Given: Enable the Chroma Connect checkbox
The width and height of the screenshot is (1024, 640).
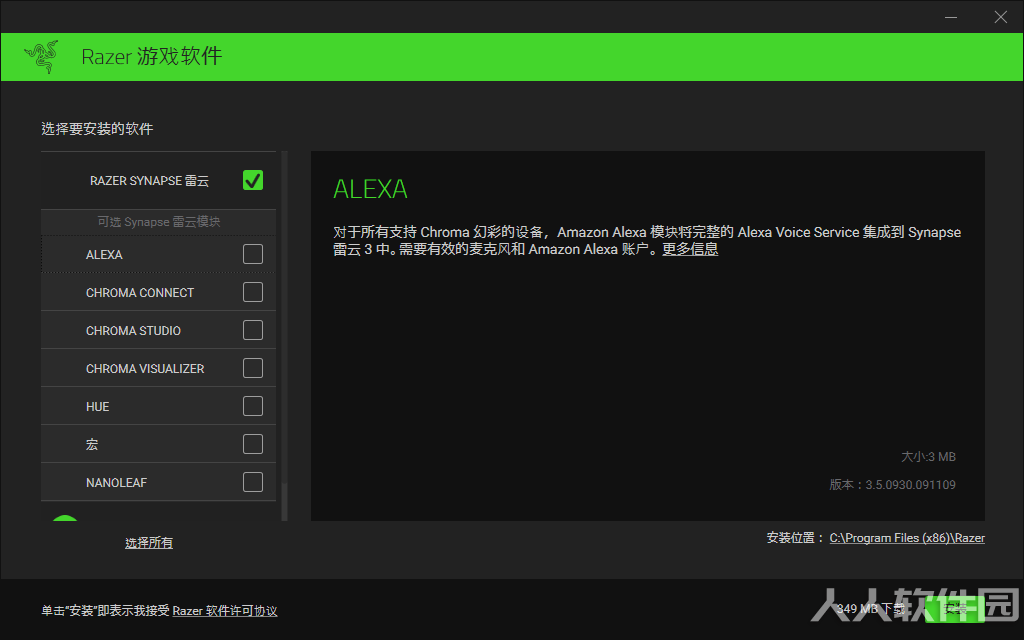Looking at the screenshot, I should [253, 292].
